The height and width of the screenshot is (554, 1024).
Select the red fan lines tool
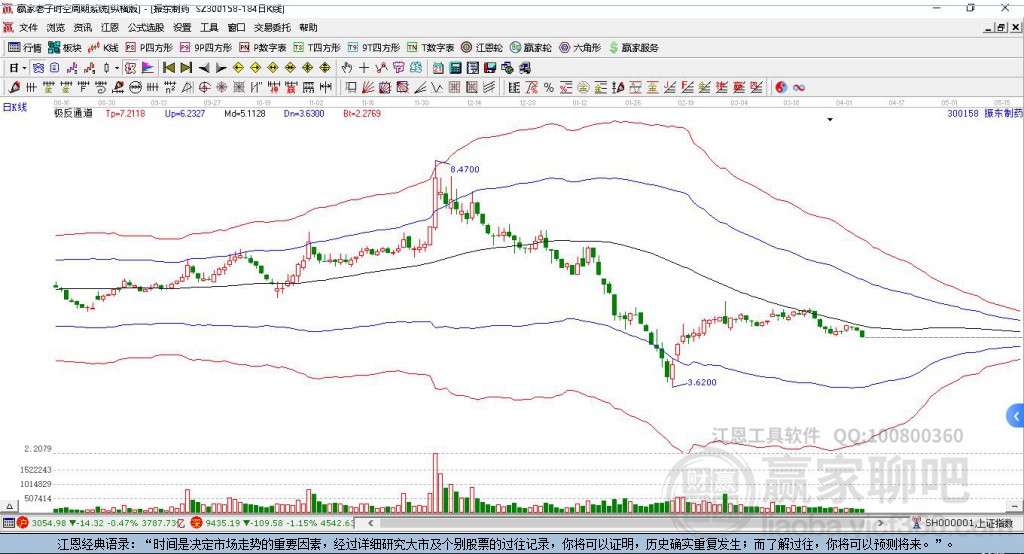pyautogui.click(x=368, y=88)
